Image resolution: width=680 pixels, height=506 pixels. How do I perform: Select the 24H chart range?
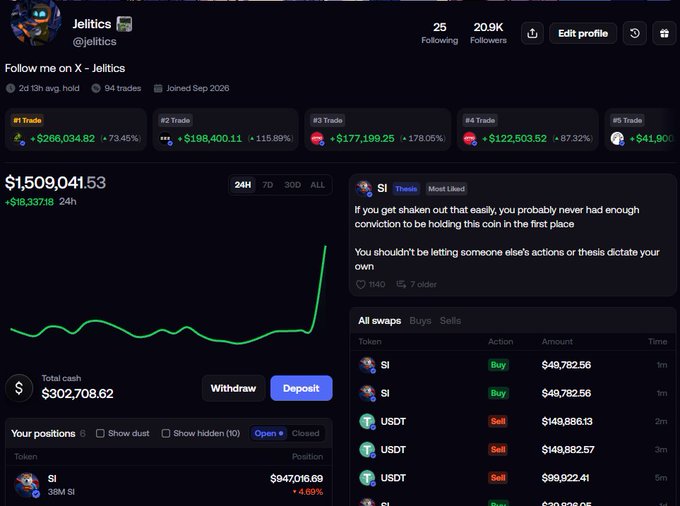click(243, 185)
